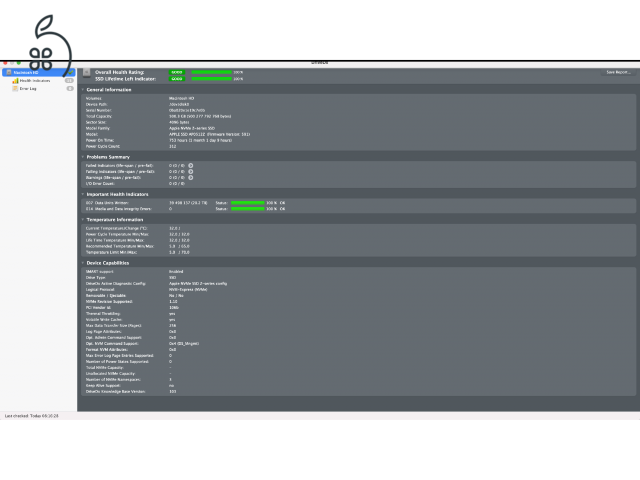Collapse the Problems Summary section
Viewport: 640px width, 480px height.
point(83,157)
